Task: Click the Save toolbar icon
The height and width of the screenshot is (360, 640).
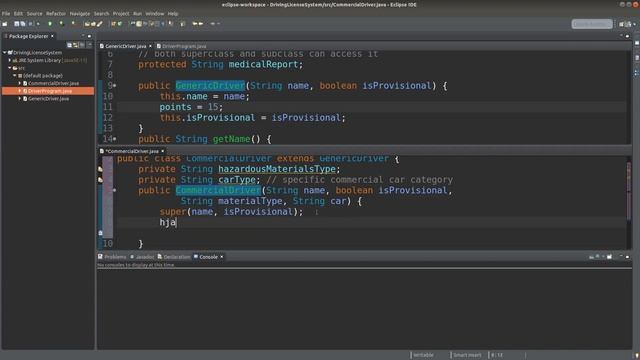Action: click(17, 24)
